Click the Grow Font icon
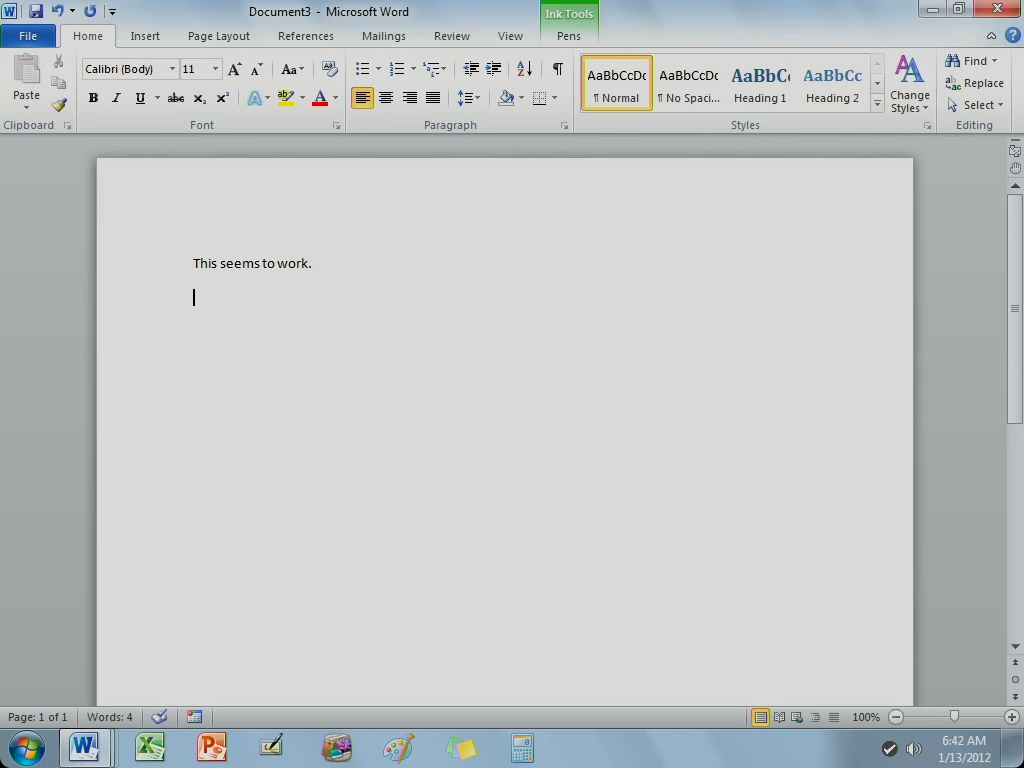The width and height of the screenshot is (1024, 768). coord(234,69)
